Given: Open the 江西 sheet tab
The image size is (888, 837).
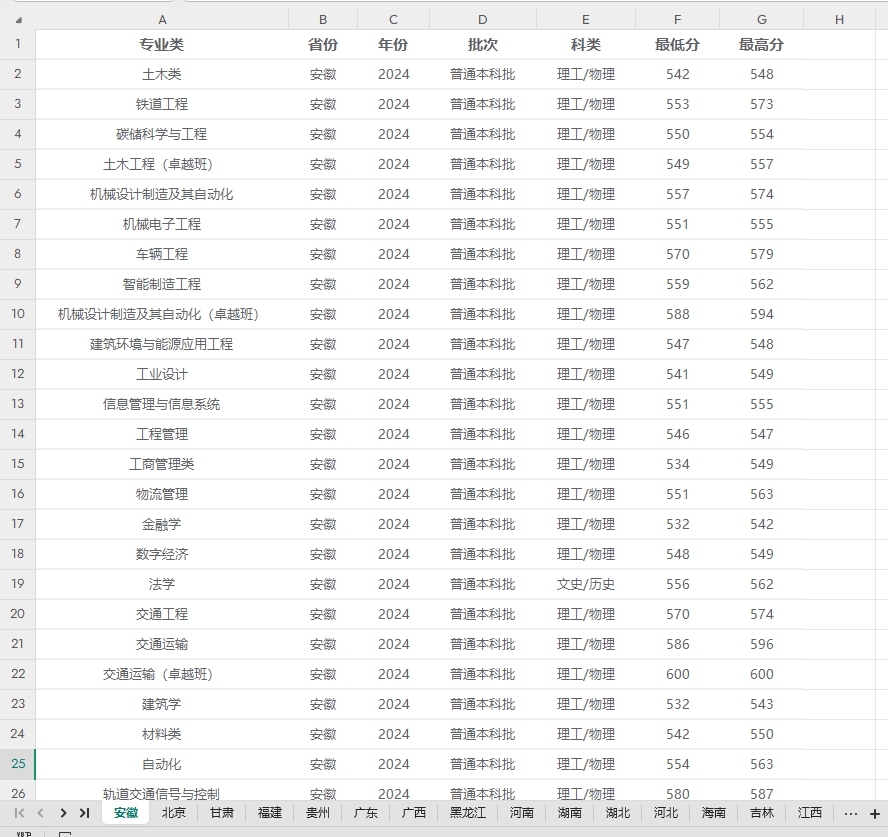Looking at the screenshot, I should pos(810,813).
